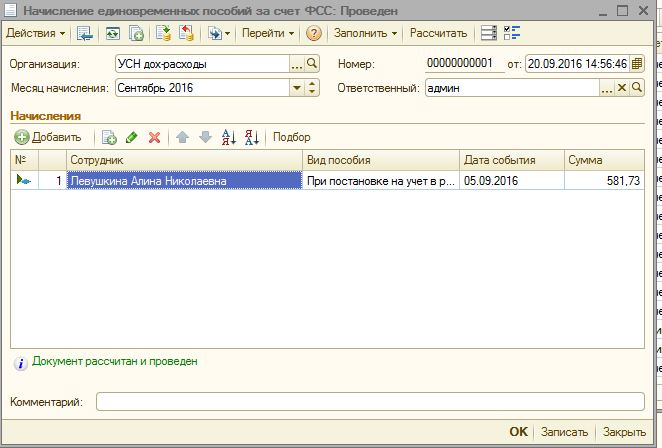Click the green Add row icon
Screen dimensions: 662x448
[21, 137]
